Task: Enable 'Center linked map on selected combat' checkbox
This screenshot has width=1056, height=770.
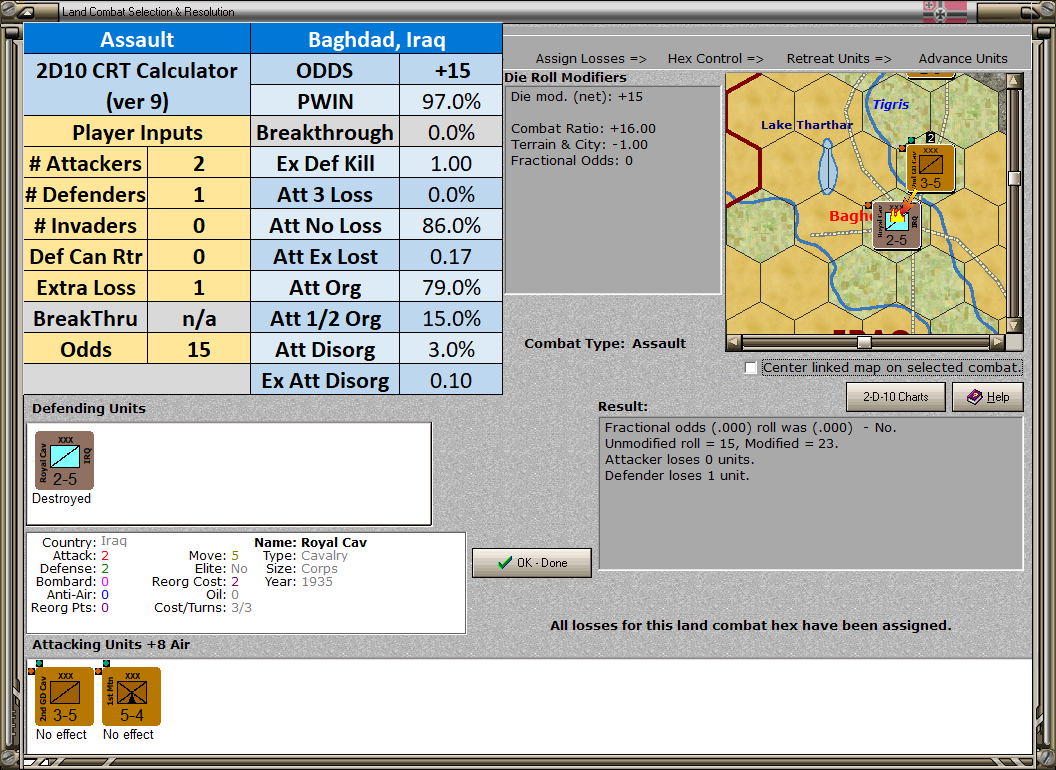Action: 751,368
